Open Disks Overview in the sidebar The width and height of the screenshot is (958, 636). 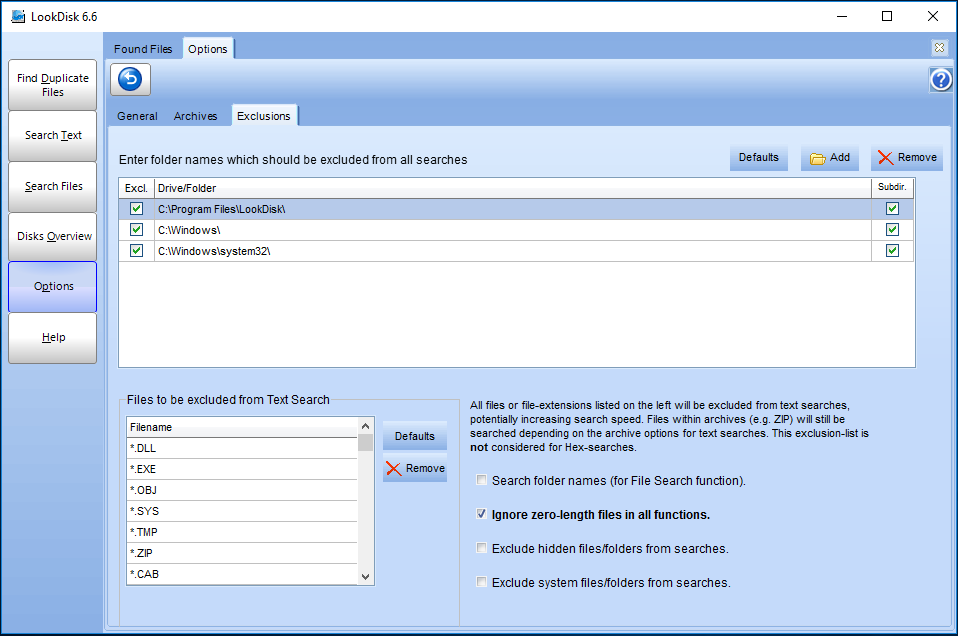[53, 236]
